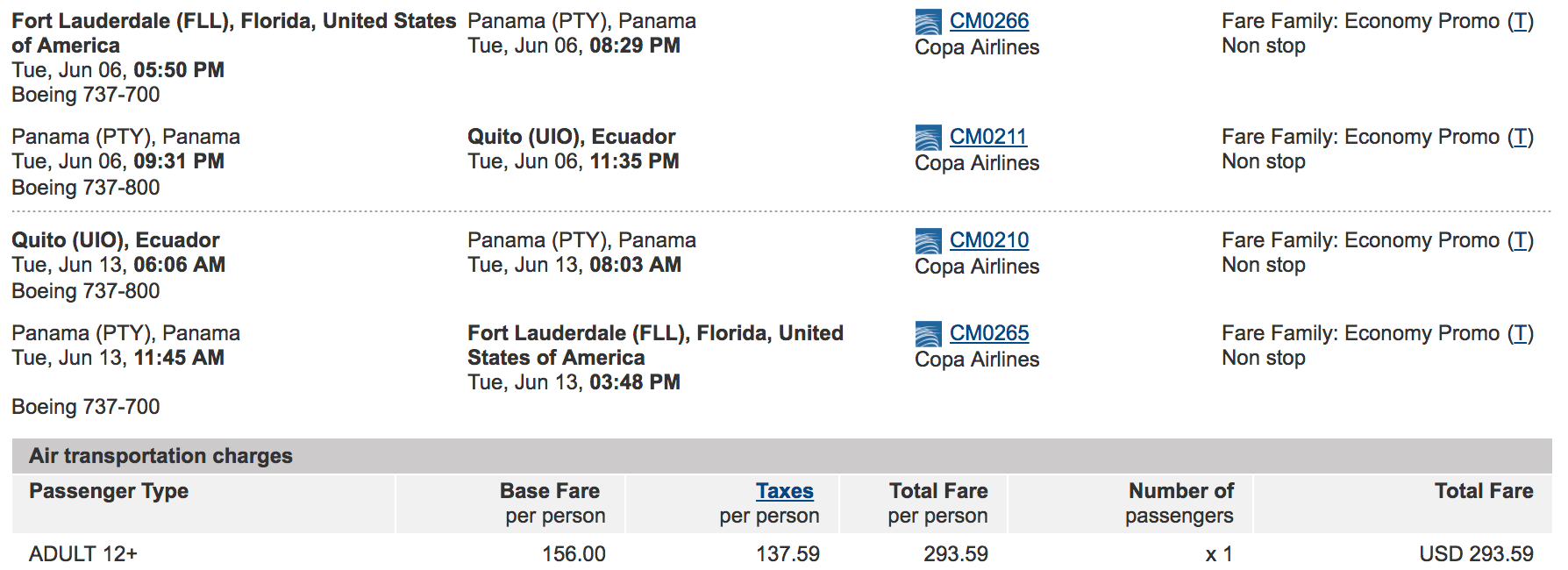
Task: Click the Copa Airlines logo beside CM0210
Action: pos(928,241)
